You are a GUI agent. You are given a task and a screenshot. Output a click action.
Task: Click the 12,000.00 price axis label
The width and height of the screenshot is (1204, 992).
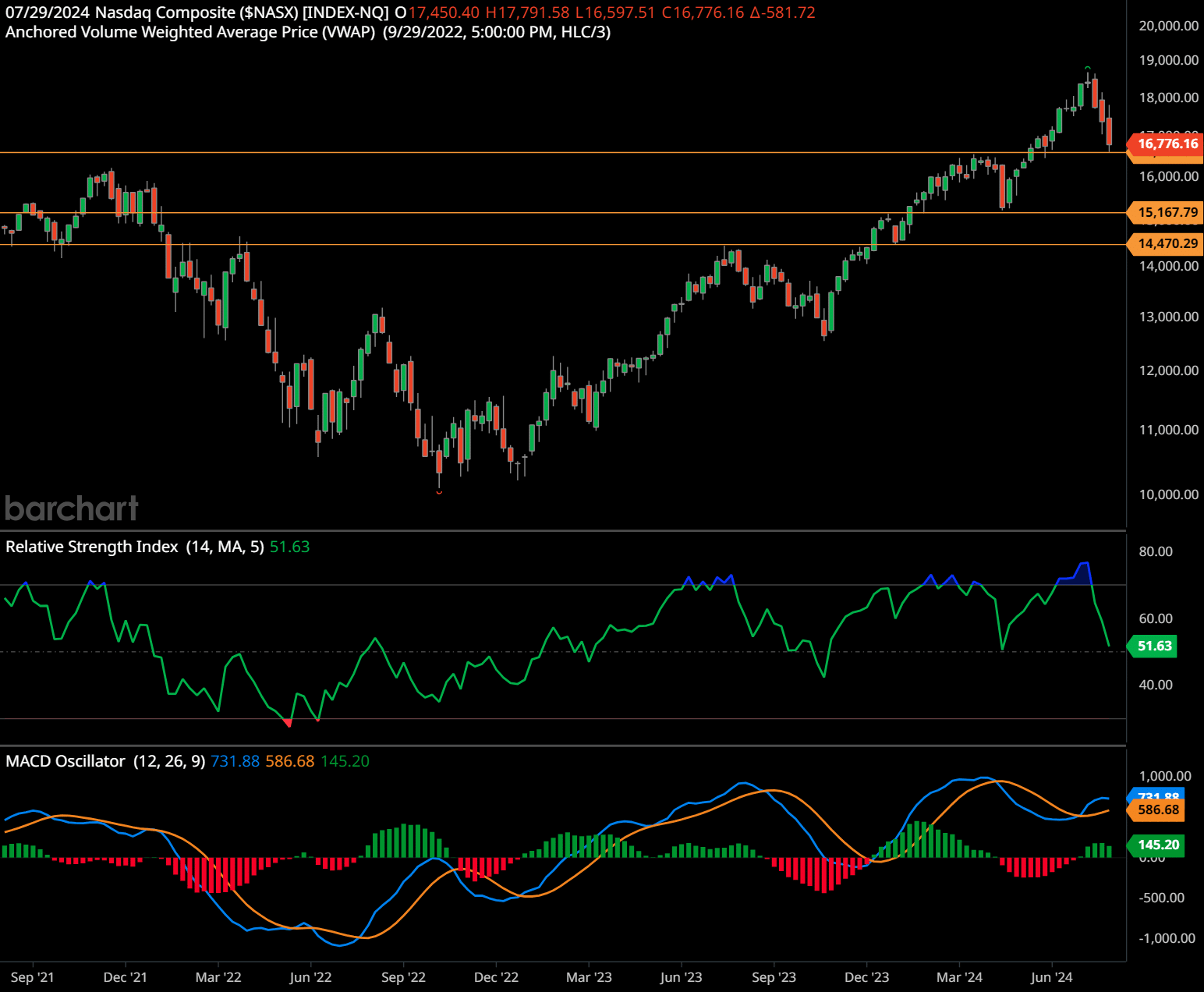pos(1168,370)
